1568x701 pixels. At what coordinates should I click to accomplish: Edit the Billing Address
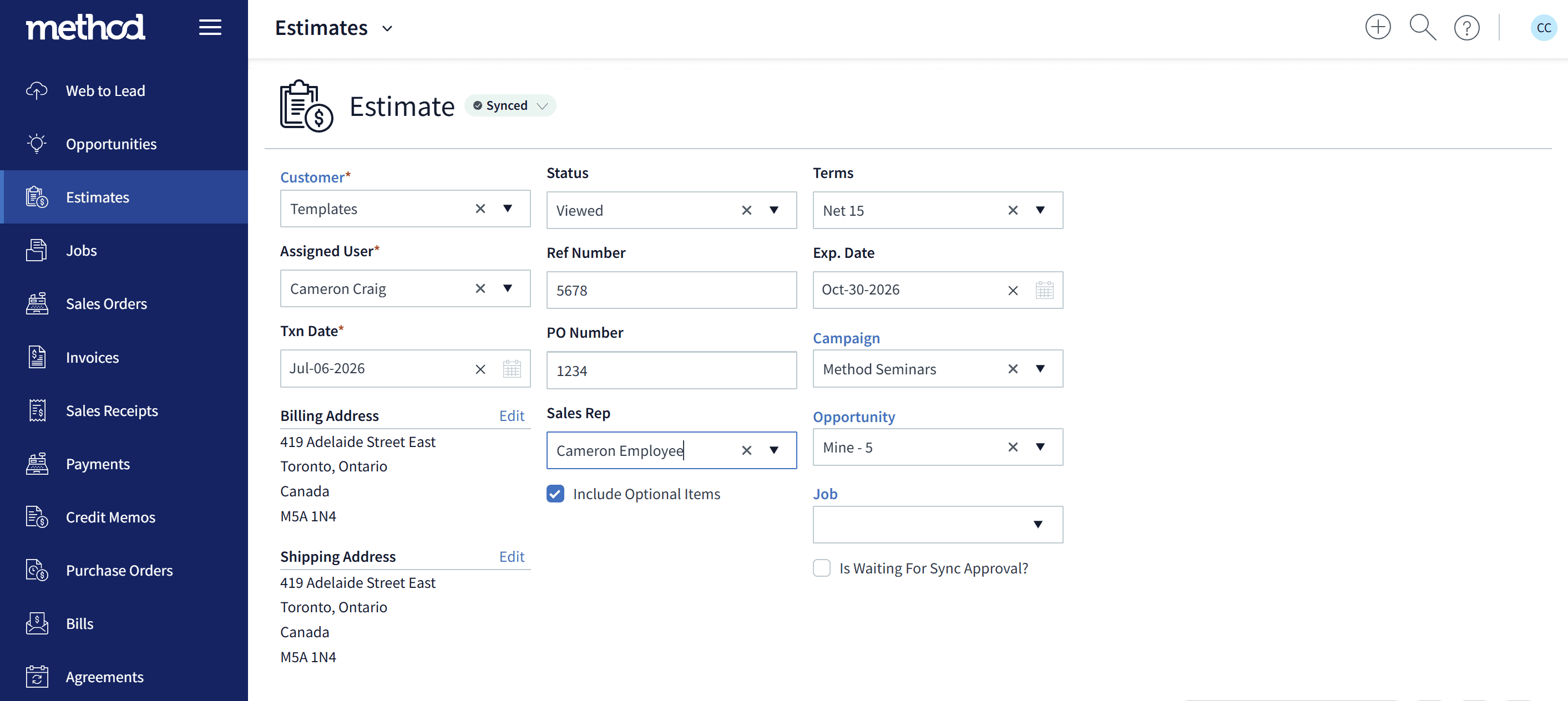(x=512, y=415)
